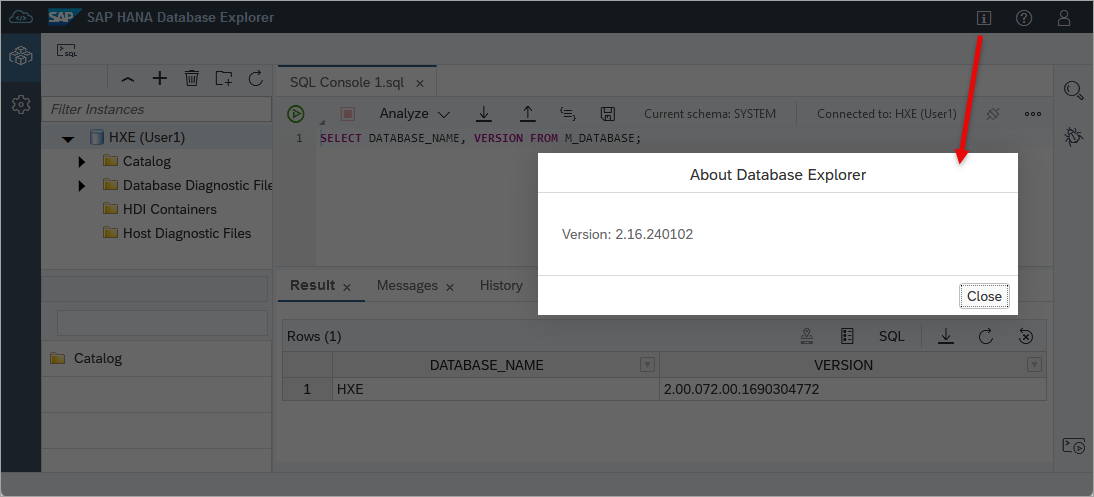Open the three-dot more options menu
Viewport: 1094px width, 497px height.
(x=1033, y=114)
